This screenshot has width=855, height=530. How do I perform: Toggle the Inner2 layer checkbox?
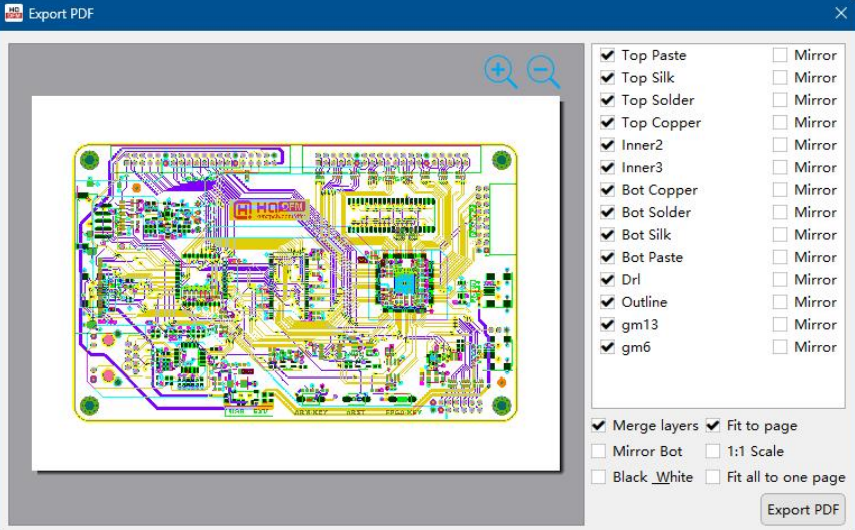click(607, 145)
